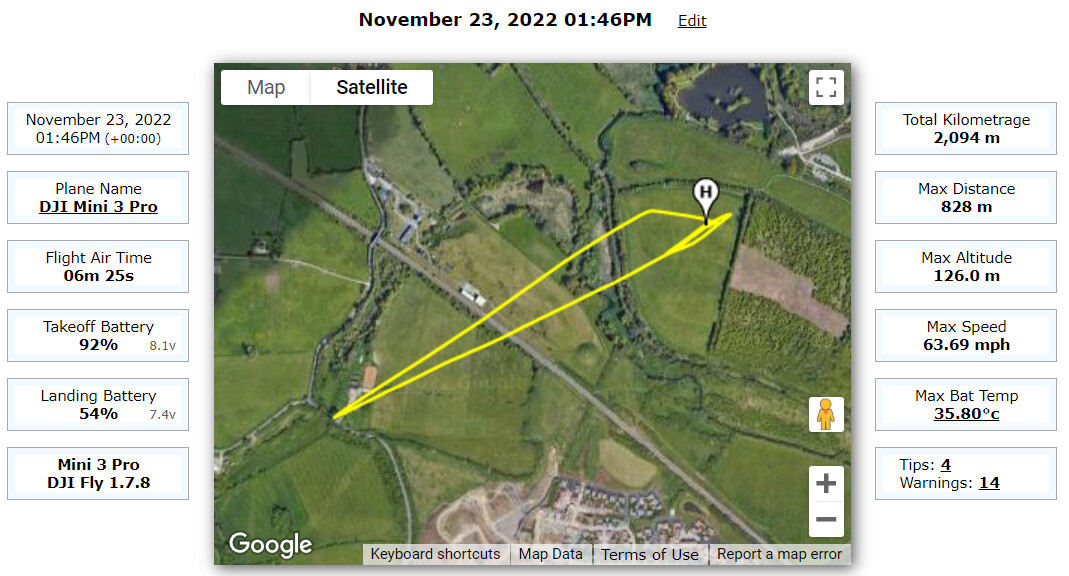Switch to Satellite view tab
1069x576 pixels.
point(372,87)
